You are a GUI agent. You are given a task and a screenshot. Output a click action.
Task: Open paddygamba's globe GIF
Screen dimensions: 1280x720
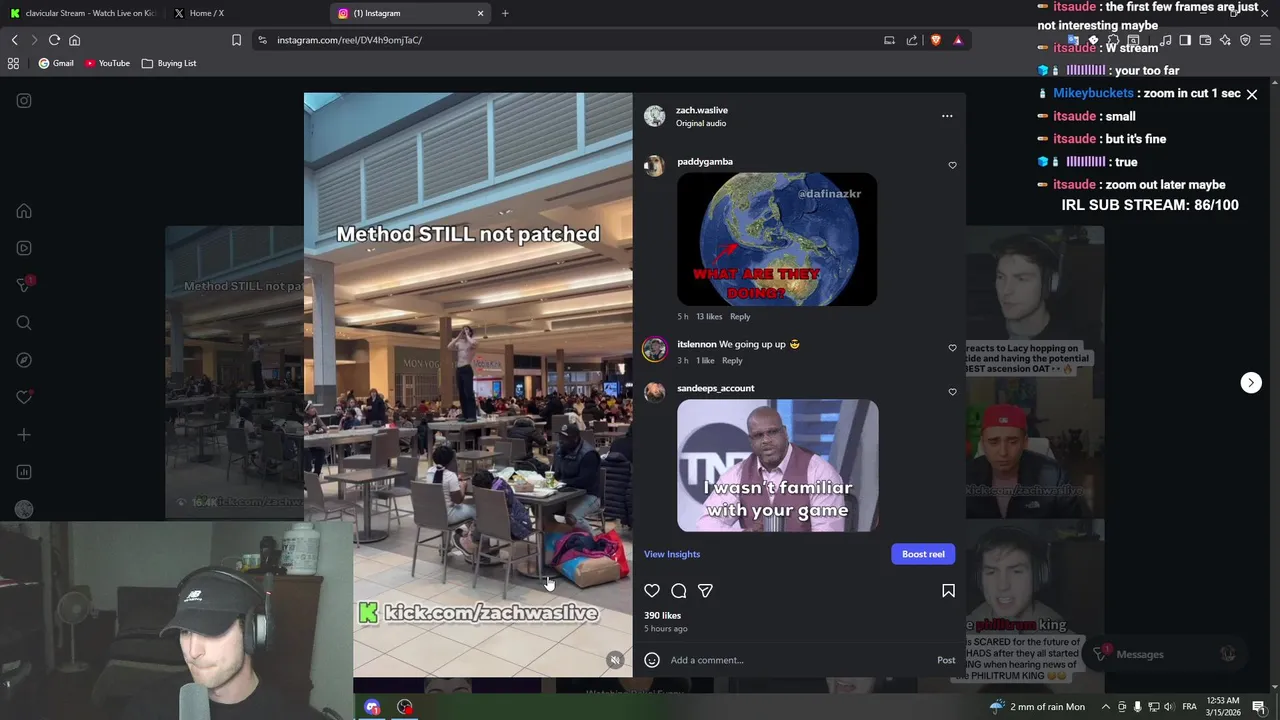pyautogui.click(x=777, y=239)
